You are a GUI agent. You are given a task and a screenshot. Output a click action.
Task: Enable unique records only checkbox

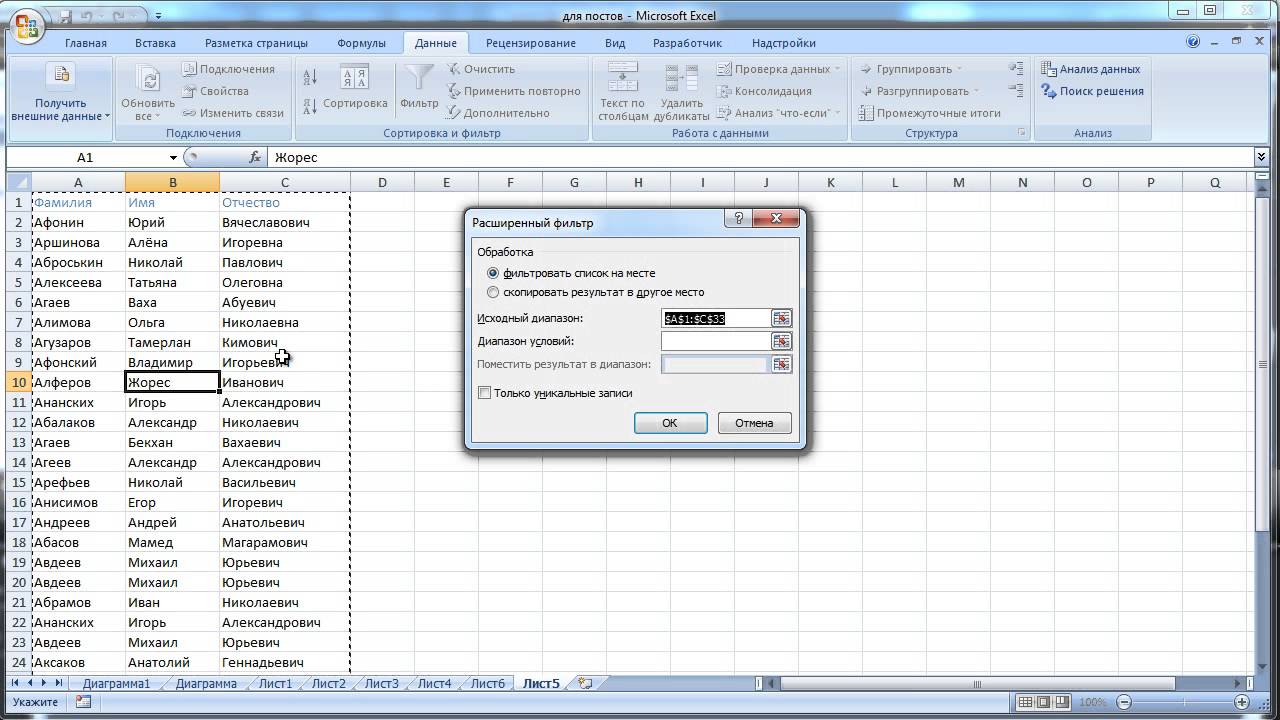click(x=485, y=393)
